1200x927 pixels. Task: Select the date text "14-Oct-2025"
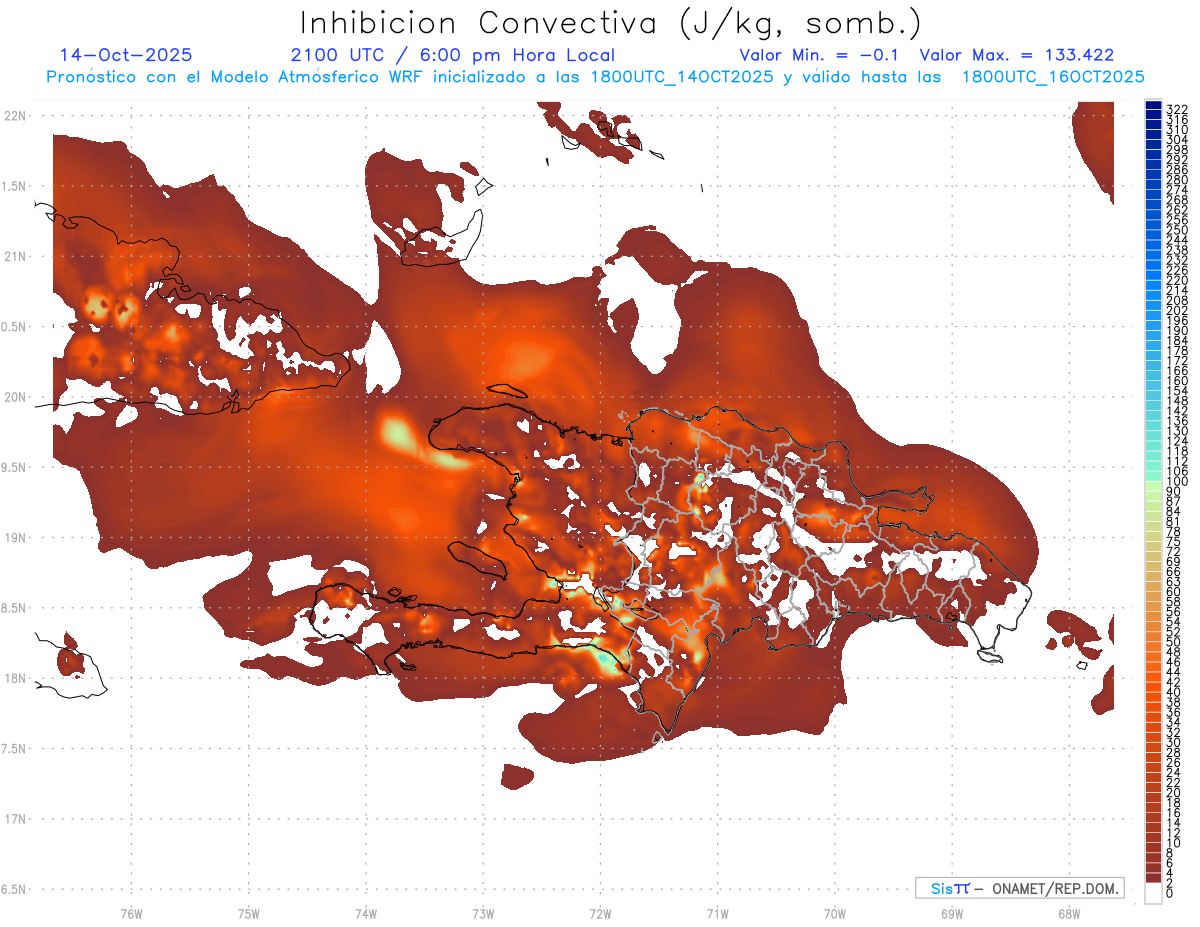pyautogui.click(x=126, y=55)
